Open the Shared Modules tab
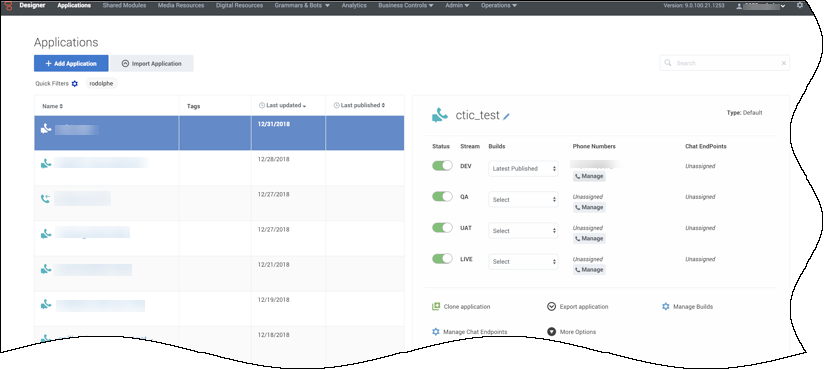This screenshot has height=370, width=824. click(125, 5)
